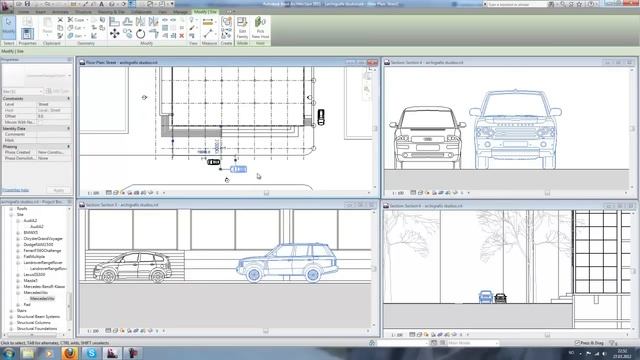This screenshot has height=360, width=640.
Task: Click the Edit Family button
Action: [x=242, y=28]
